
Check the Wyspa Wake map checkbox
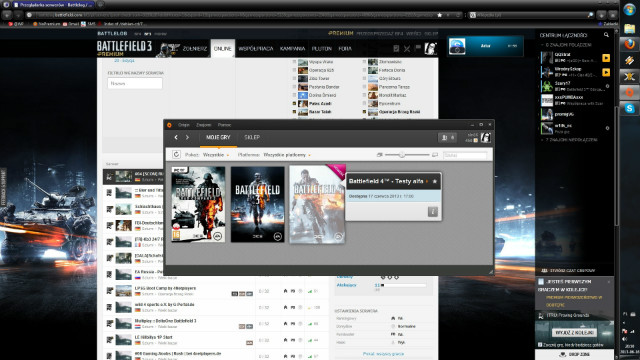tap(294, 62)
